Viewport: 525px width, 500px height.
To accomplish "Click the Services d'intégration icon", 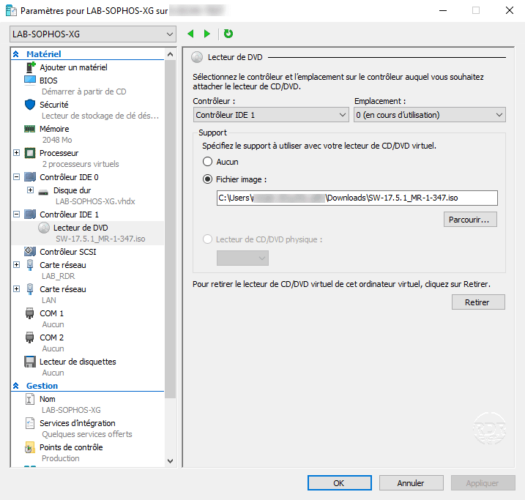I will tap(30, 423).
